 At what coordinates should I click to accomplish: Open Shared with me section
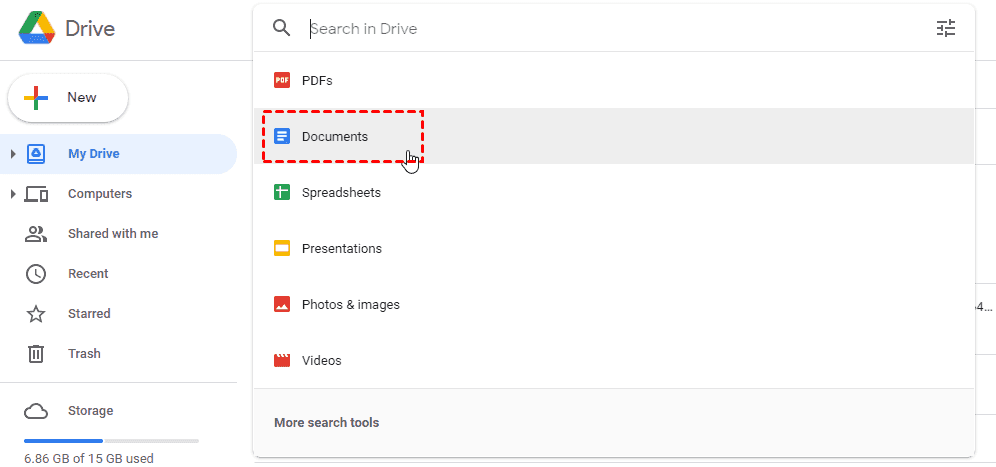pos(112,234)
